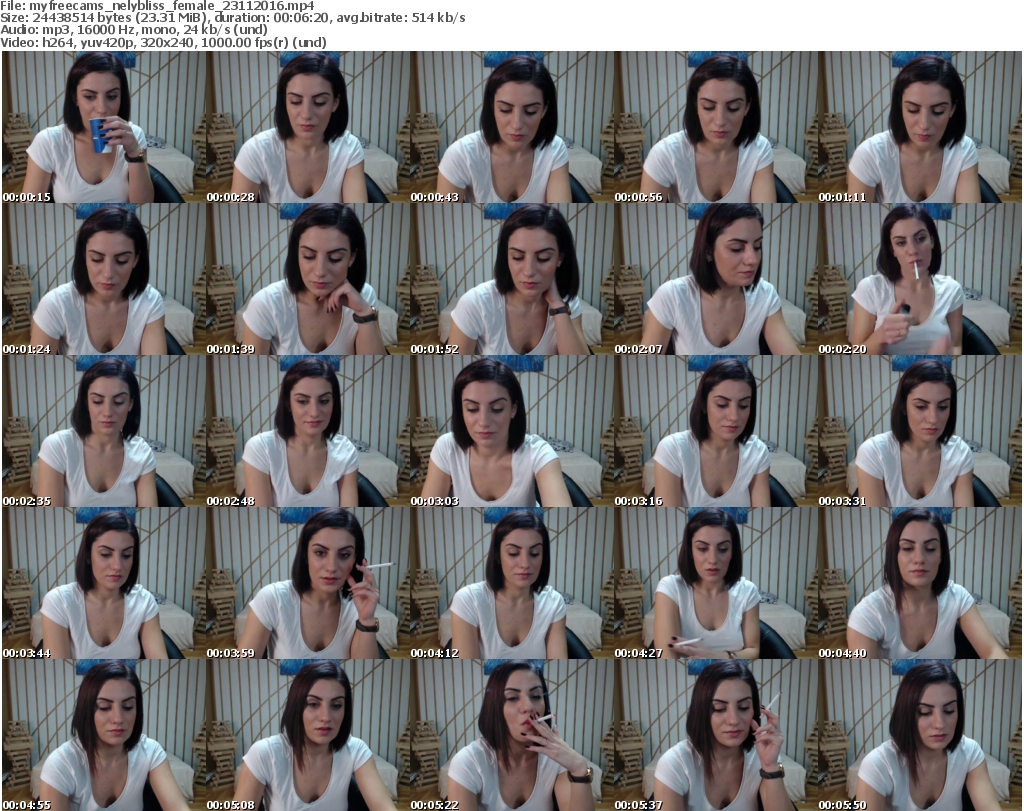Select the thumbnail timestamped 00:05:22
The height and width of the screenshot is (811, 1024).
click(x=511, y=735)
